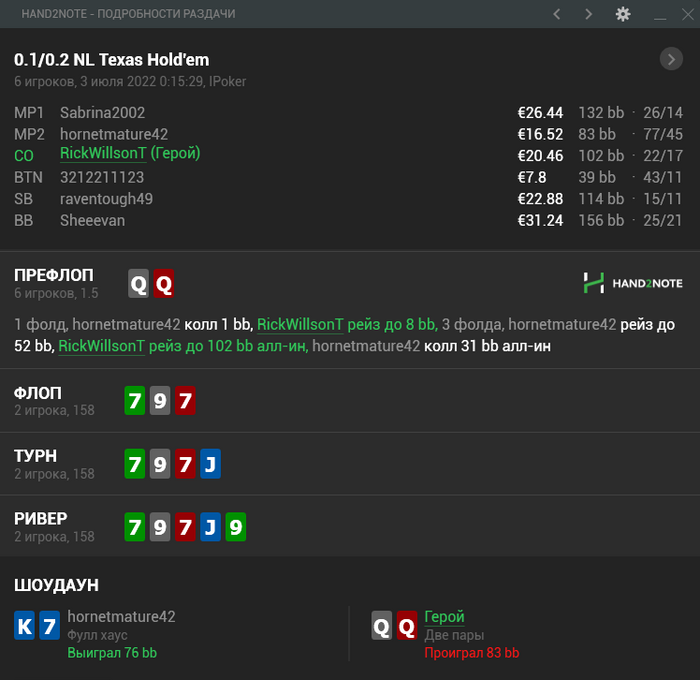Viewport: 700px width, 680px height.
Task: Click grey 9 card in the turn row
Action: click(x=160, y=464)
